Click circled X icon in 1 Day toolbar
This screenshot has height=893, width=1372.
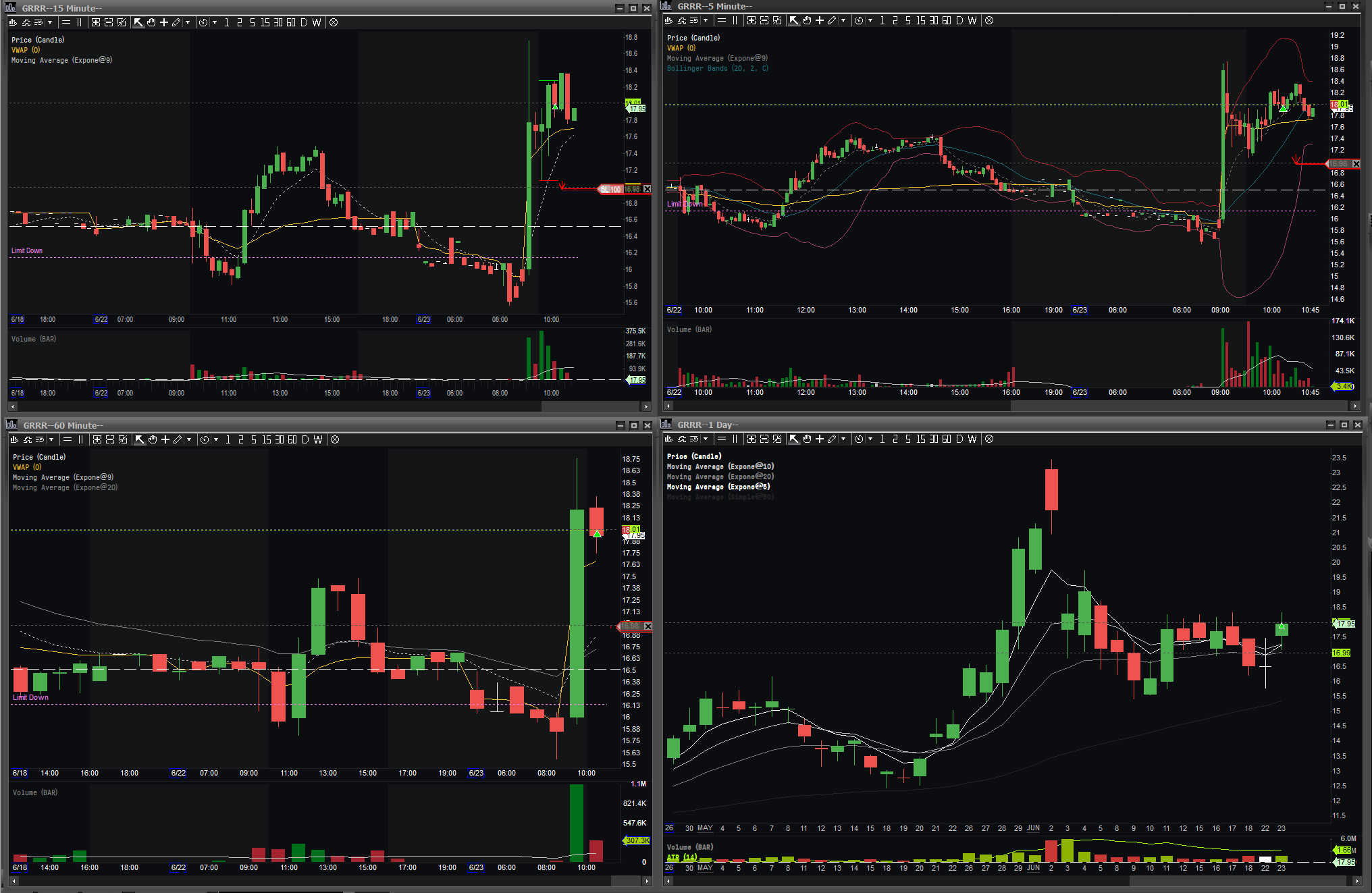point(989,439)
